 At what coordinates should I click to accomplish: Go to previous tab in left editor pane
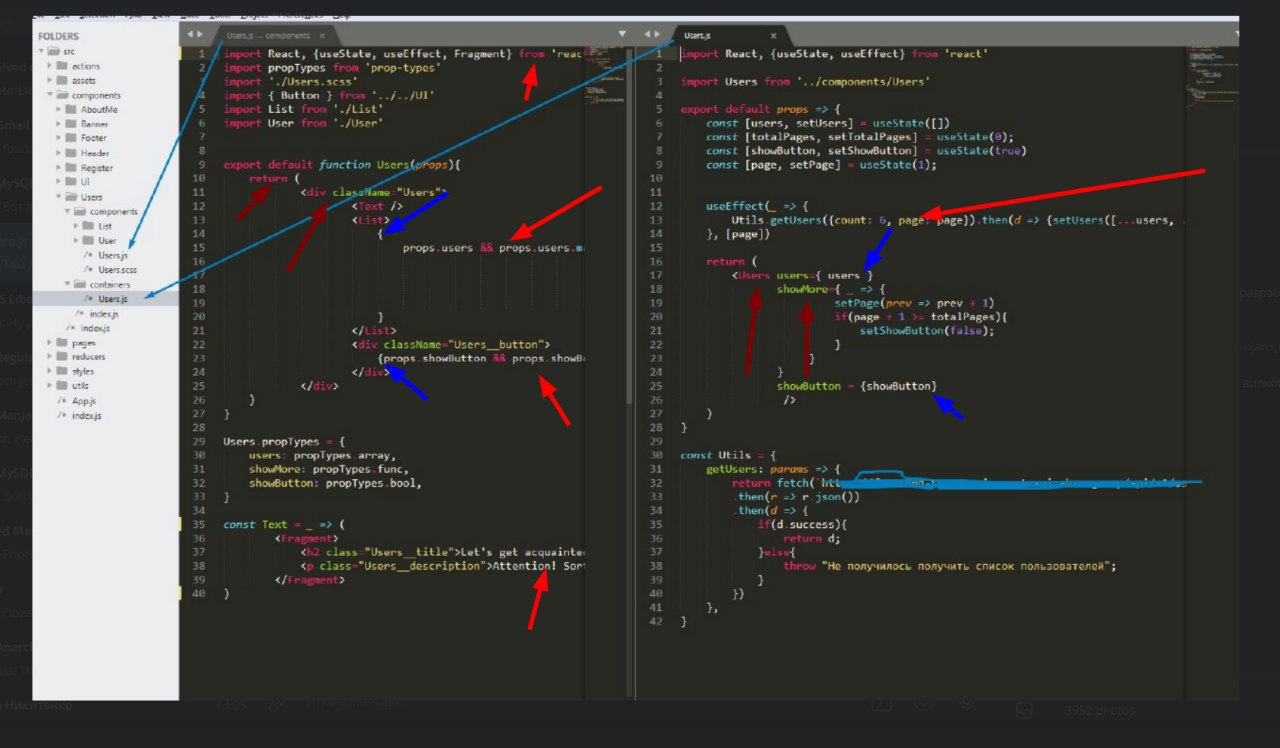(x=188, y=34)
